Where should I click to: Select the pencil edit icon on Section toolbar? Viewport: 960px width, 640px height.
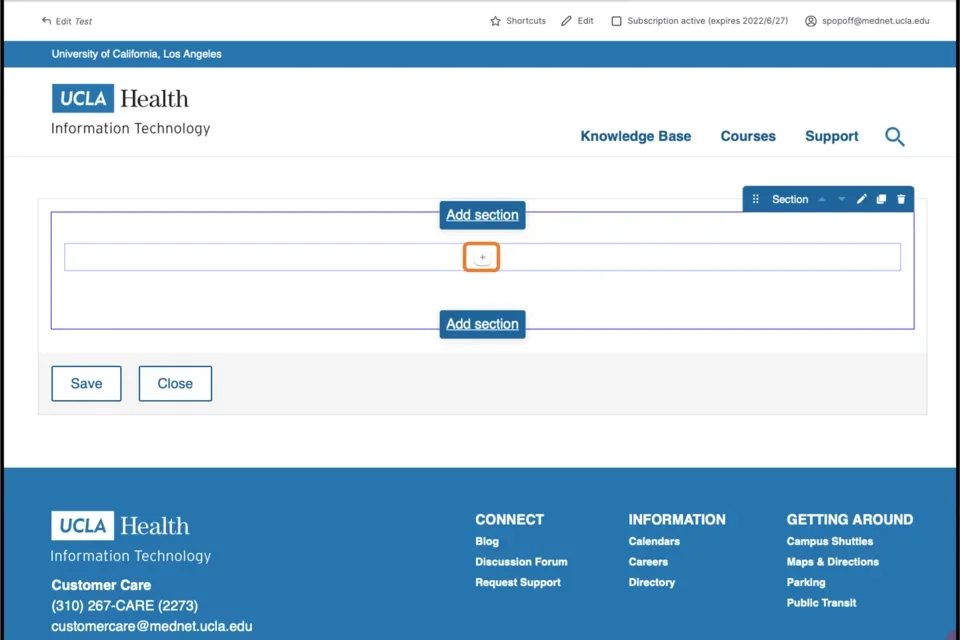(861, 199)
